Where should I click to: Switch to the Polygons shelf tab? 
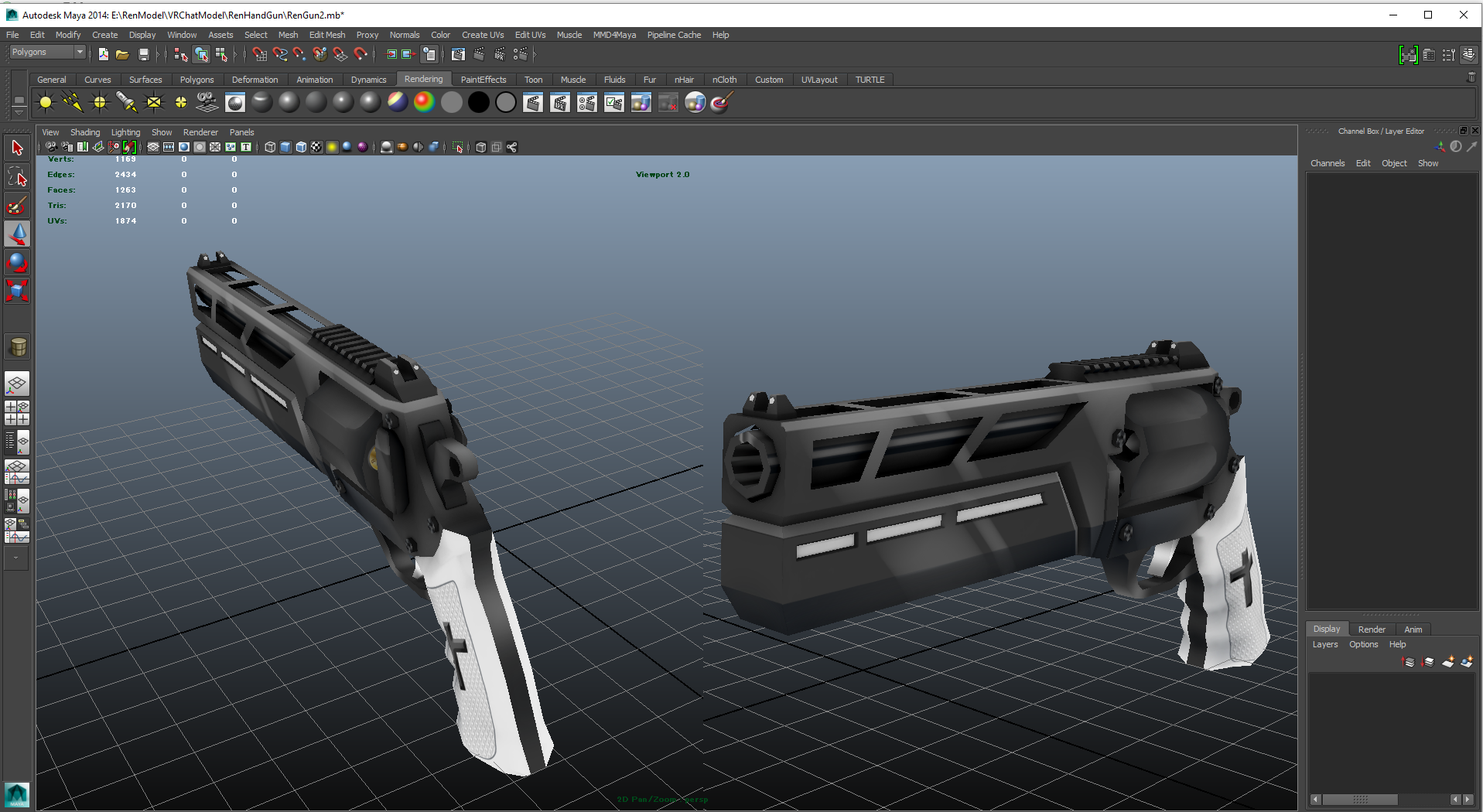coord(196,80)
